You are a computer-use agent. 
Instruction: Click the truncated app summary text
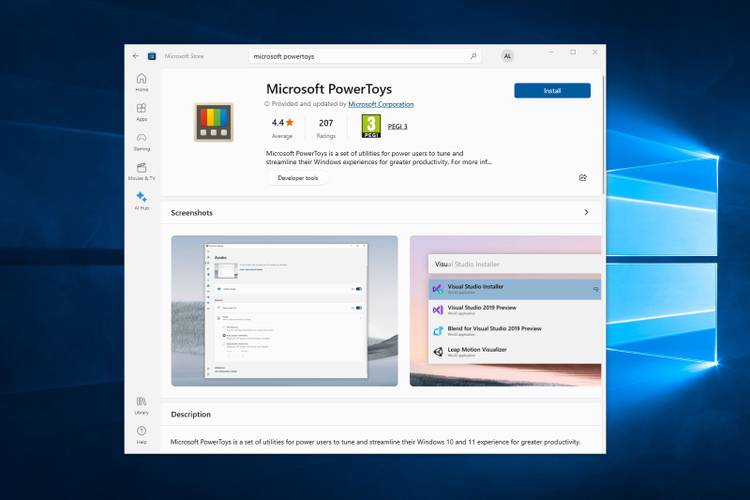378,157
